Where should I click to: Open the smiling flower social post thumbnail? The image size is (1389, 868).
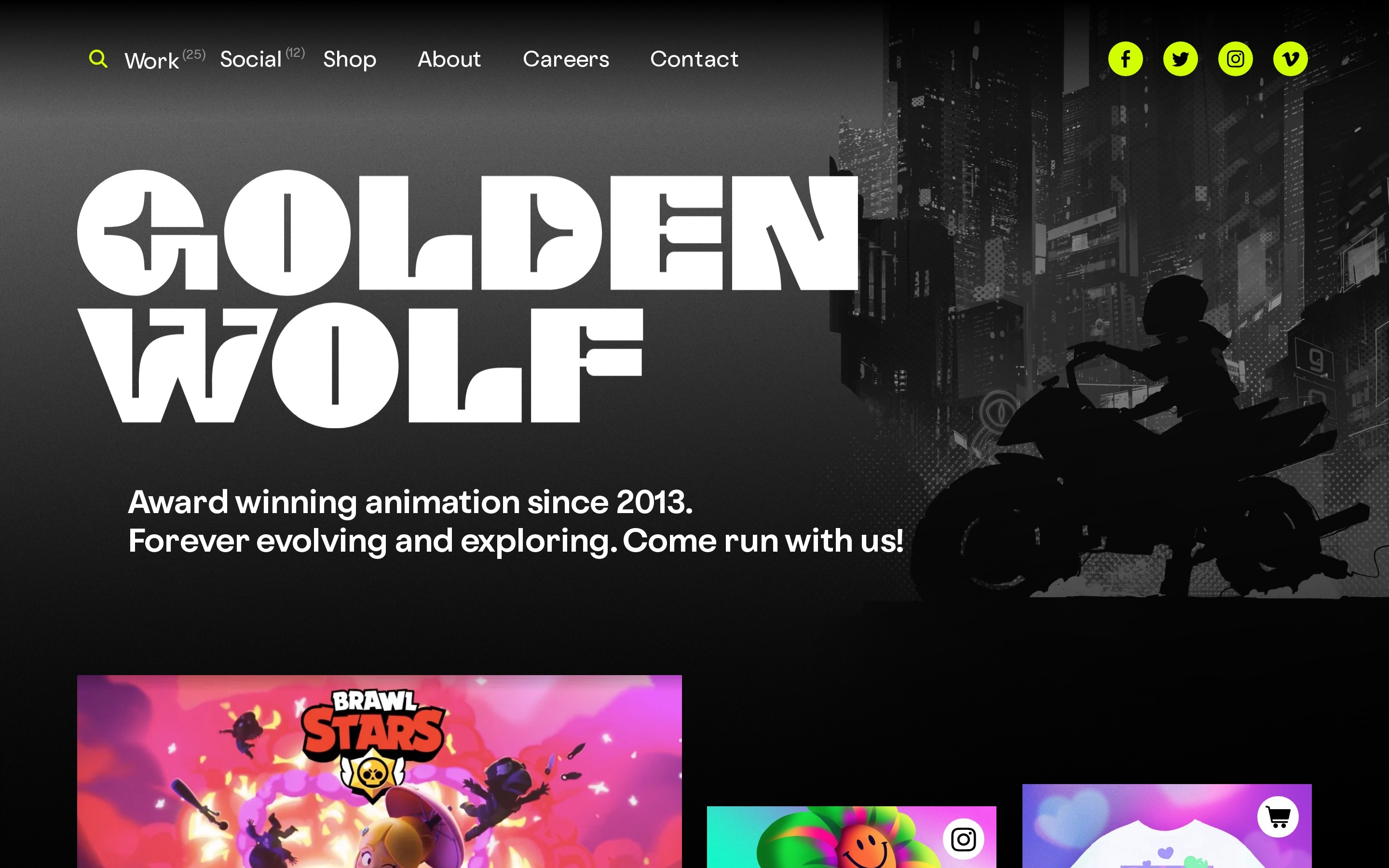coord(851,837)
